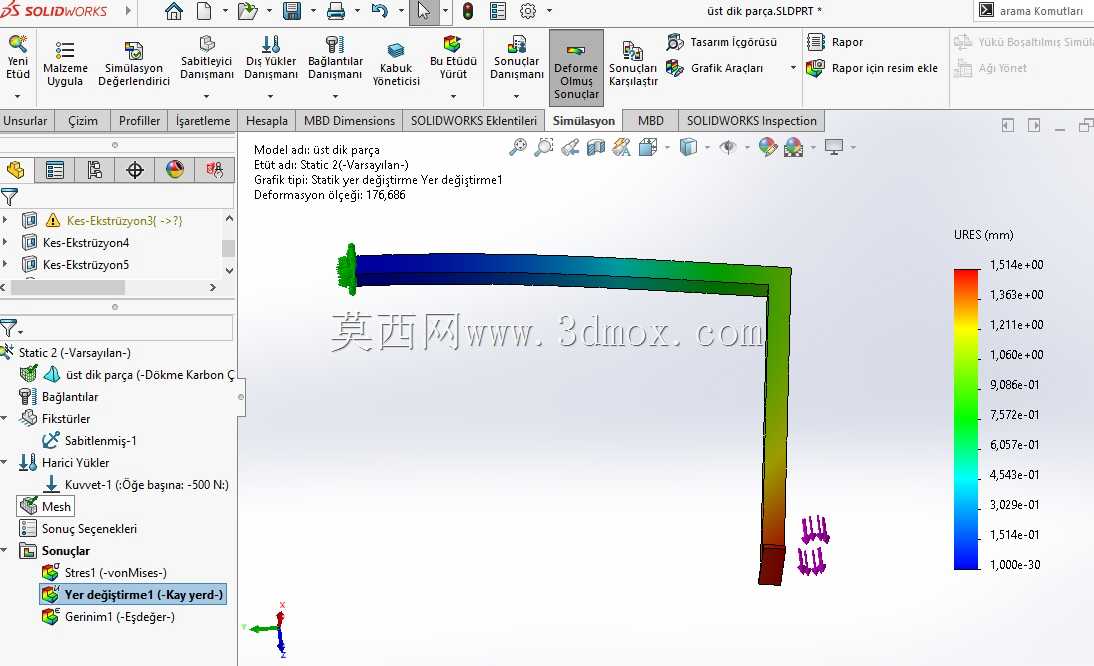Image resolution: width=1094 pixels, height=666 pixels.
Task: Select the cursor selection tool
Action: coord(424,11)
